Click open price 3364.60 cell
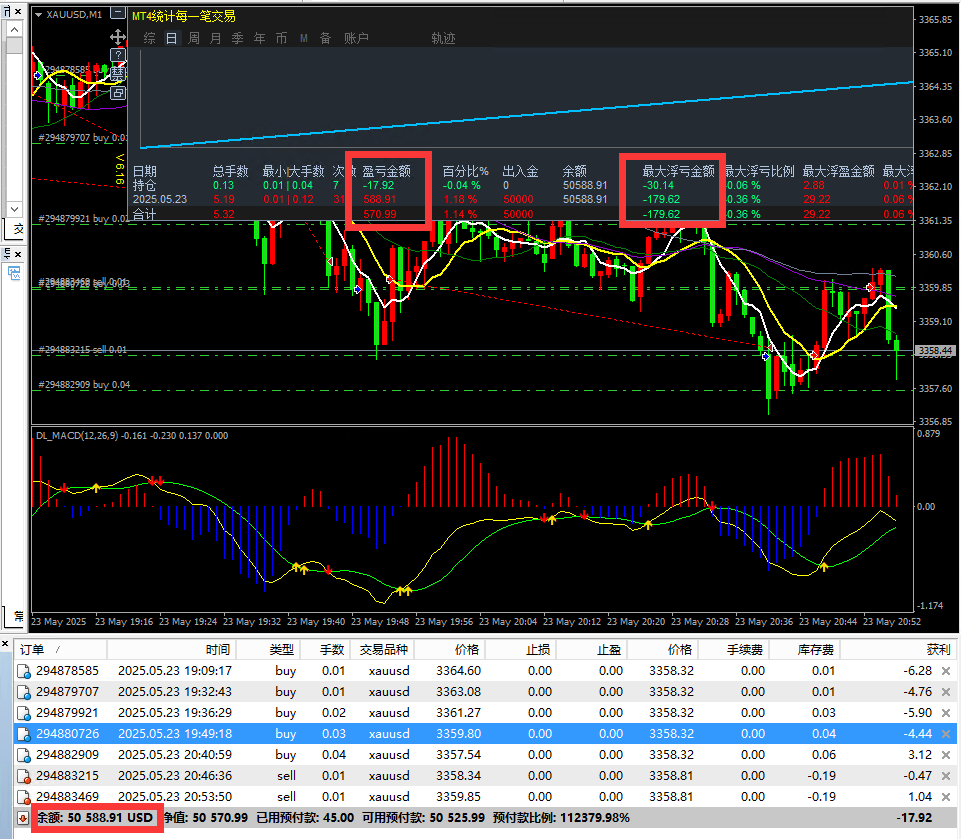Image resolution: width=961 pixels, height=839 pixels. tap(458, 671)
